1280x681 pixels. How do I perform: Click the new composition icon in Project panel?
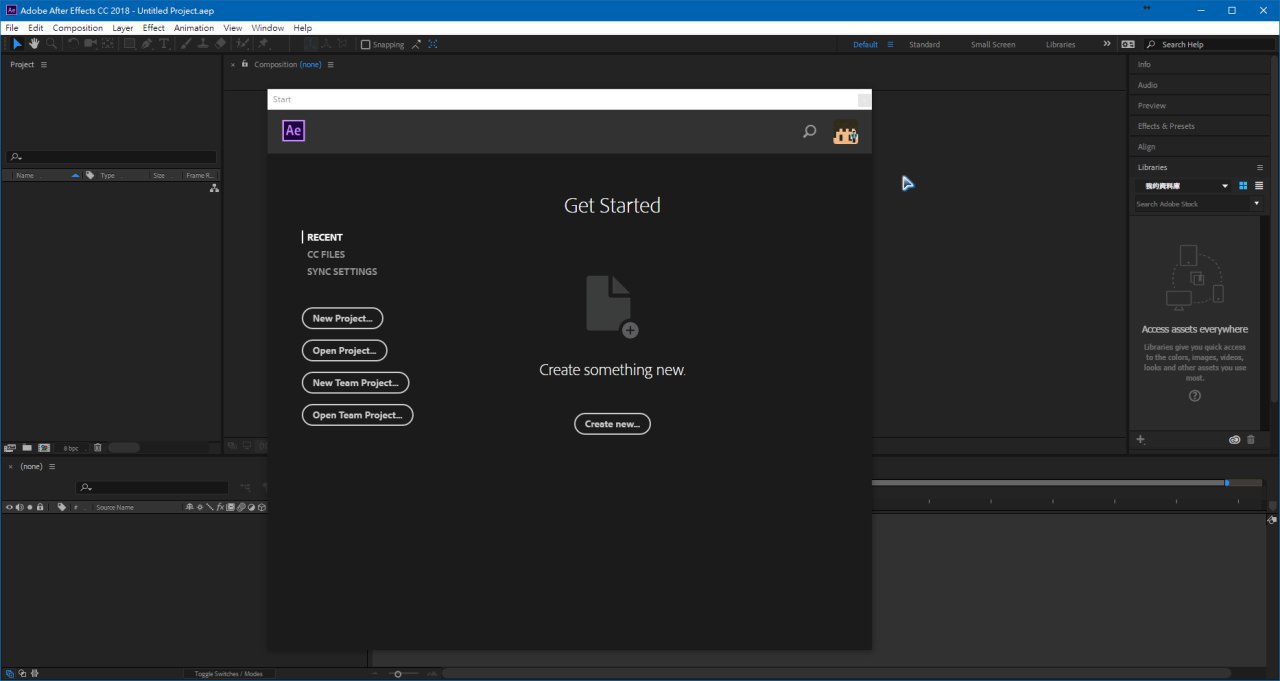(44, 448)
